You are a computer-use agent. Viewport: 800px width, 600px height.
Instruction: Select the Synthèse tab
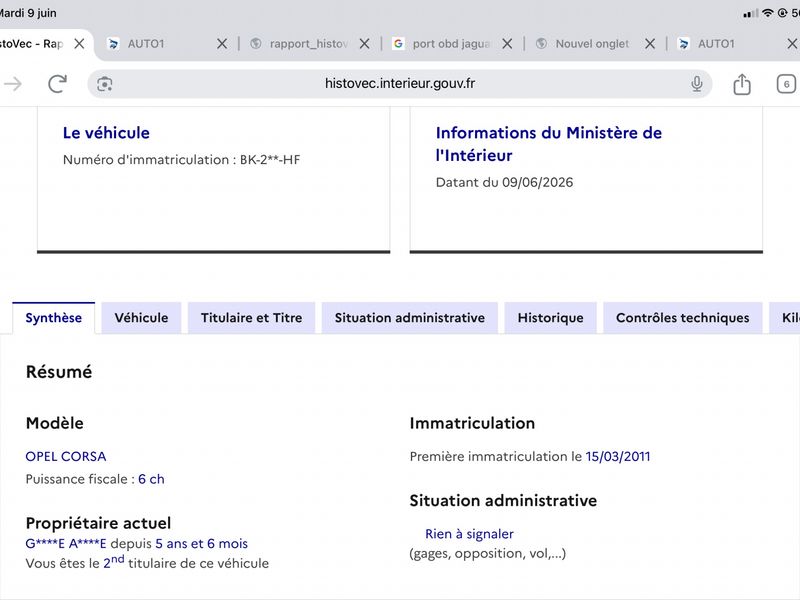pyautogui.click(x=54, y=318)
